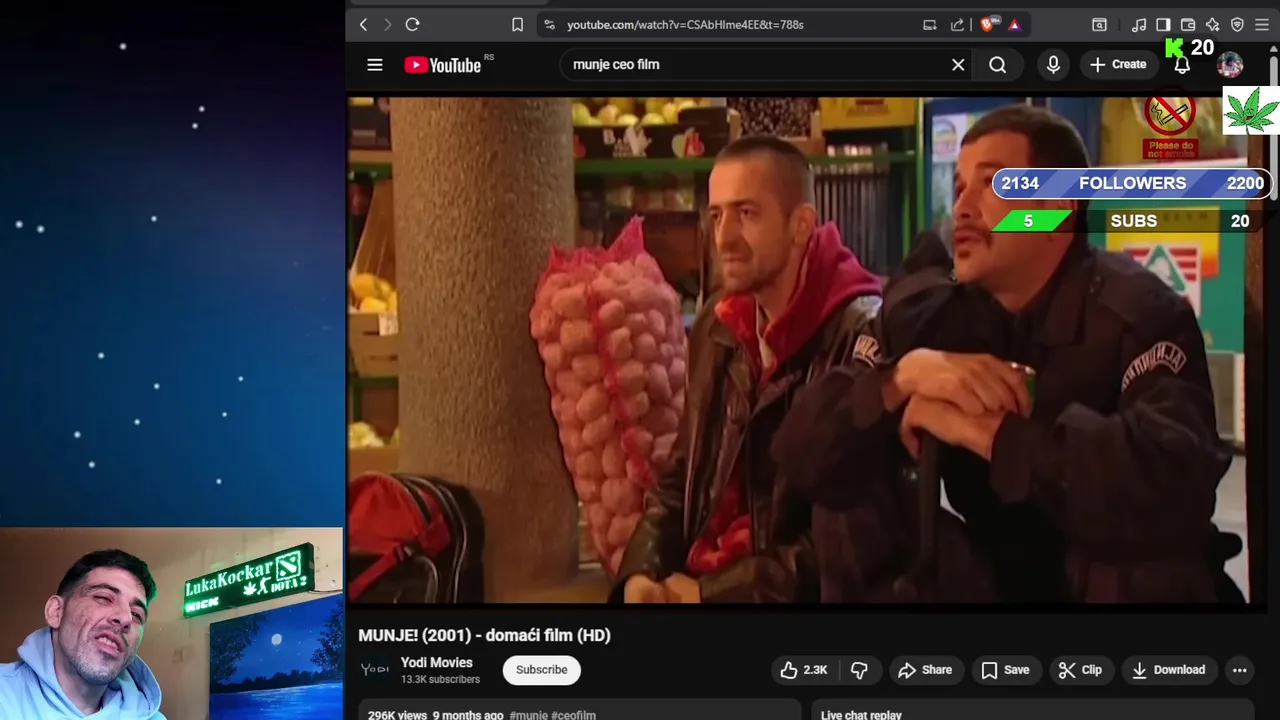Viewport: 1280px width, 720px height.
Task: Open Brave Shields lion icon
Action: pos(988,25)
